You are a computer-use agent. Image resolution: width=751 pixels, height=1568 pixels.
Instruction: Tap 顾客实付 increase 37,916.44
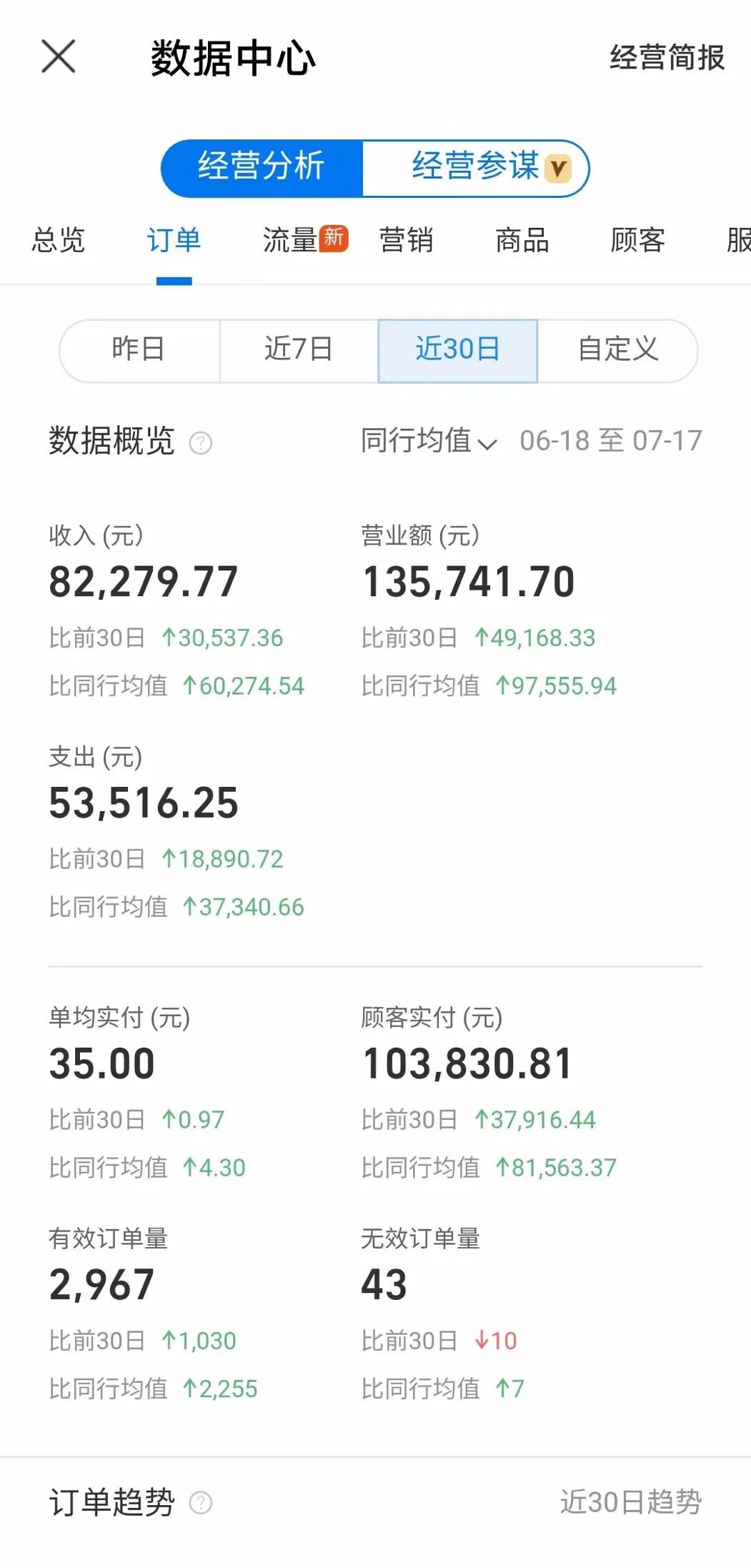point(534,1120)
